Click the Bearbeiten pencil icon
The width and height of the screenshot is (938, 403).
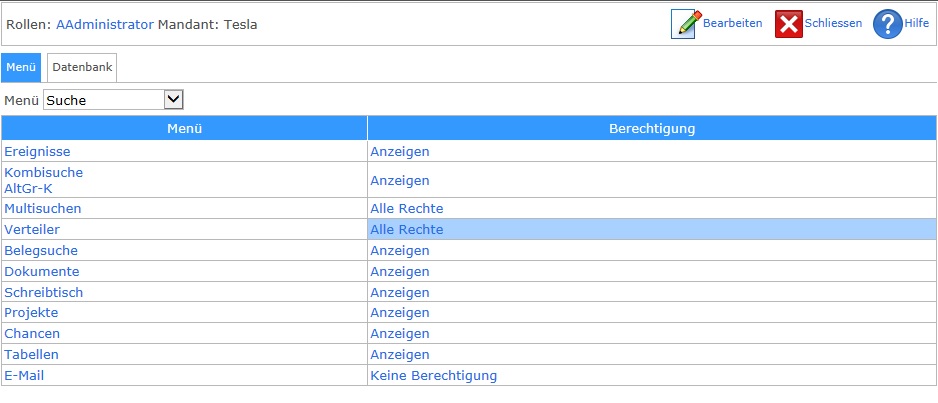tap(685, 24)
